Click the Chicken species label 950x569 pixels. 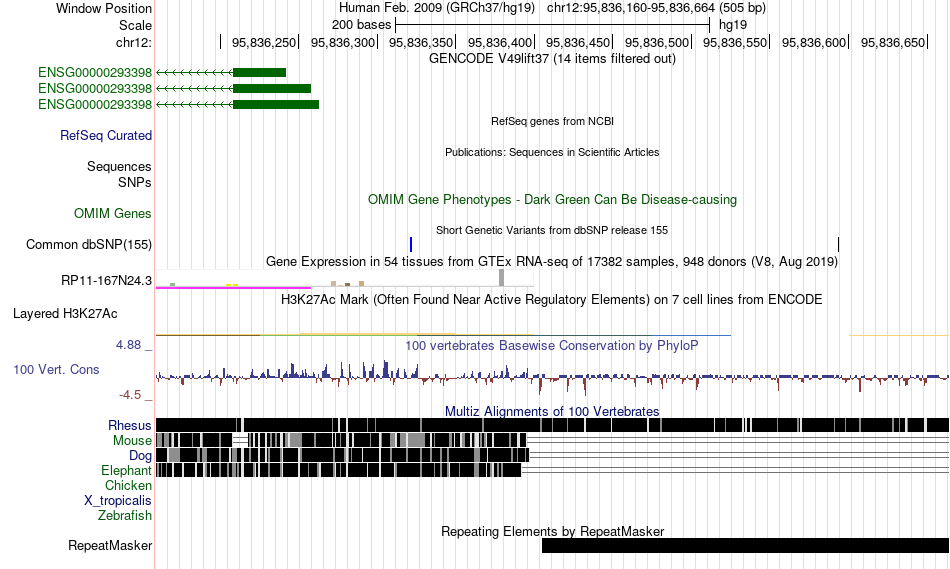click(x=128, y=485)
